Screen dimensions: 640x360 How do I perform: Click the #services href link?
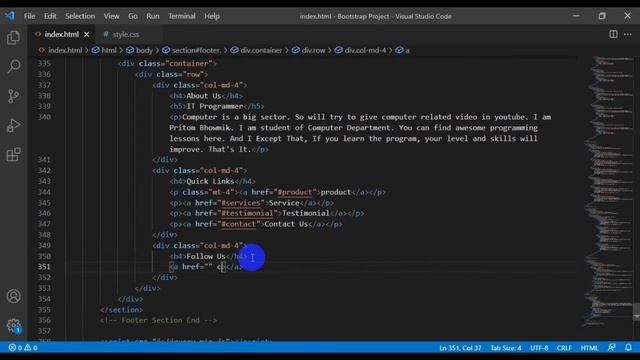pyautogui.click(x=241, y=202)
